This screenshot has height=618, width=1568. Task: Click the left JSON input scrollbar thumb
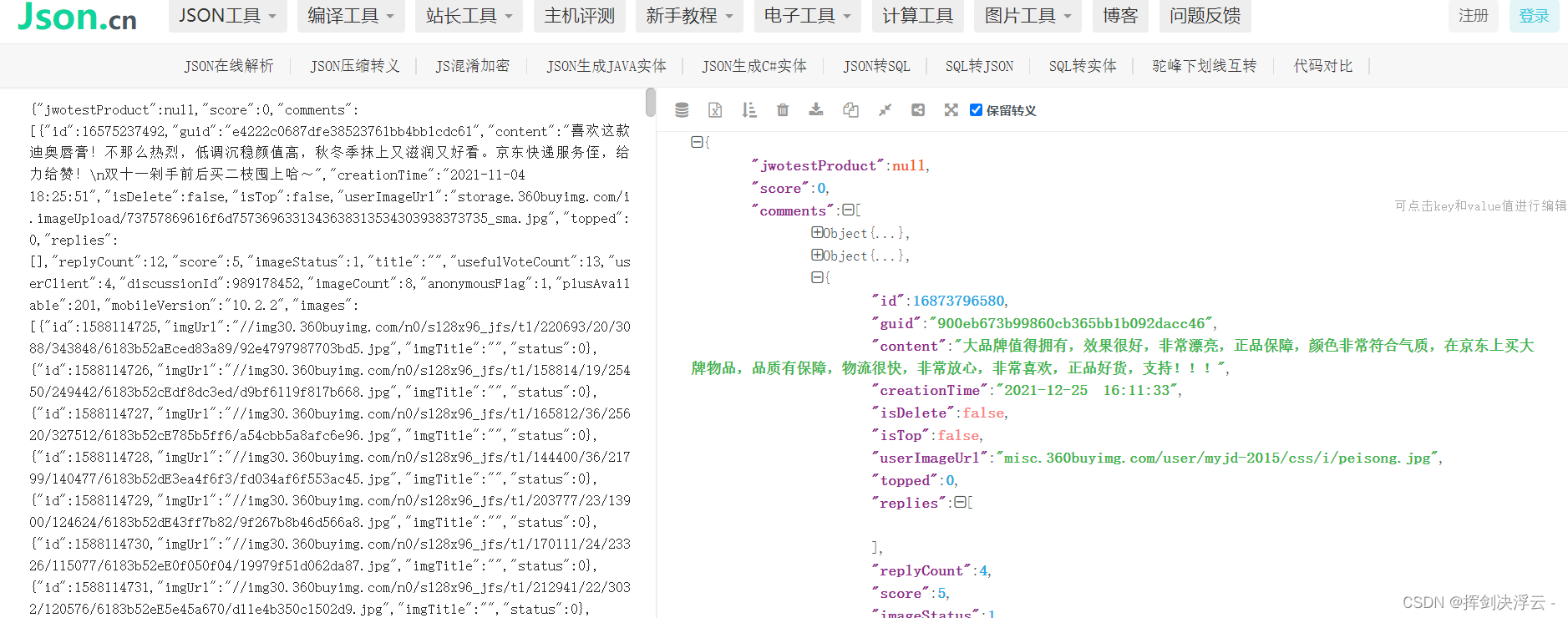pos(651,103)
